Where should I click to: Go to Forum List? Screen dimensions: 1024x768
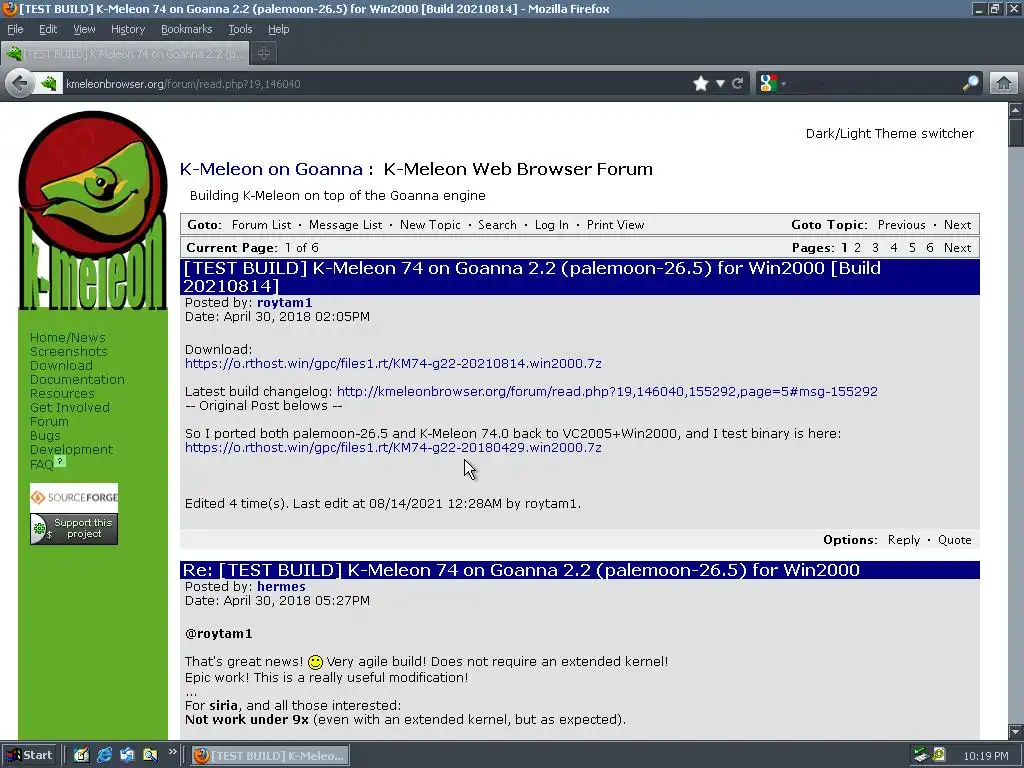coord(261,225)
